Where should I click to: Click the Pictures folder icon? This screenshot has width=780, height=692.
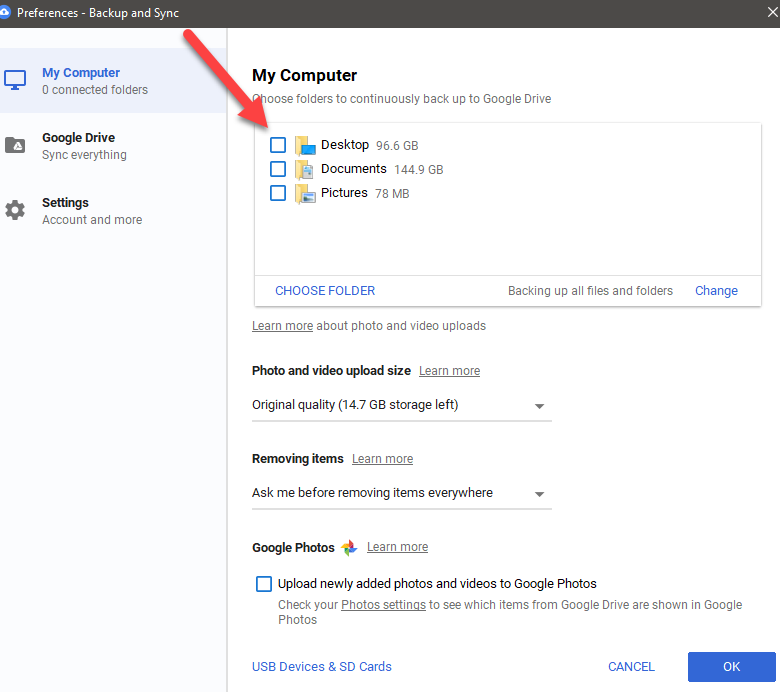click(x=305, y=194)
